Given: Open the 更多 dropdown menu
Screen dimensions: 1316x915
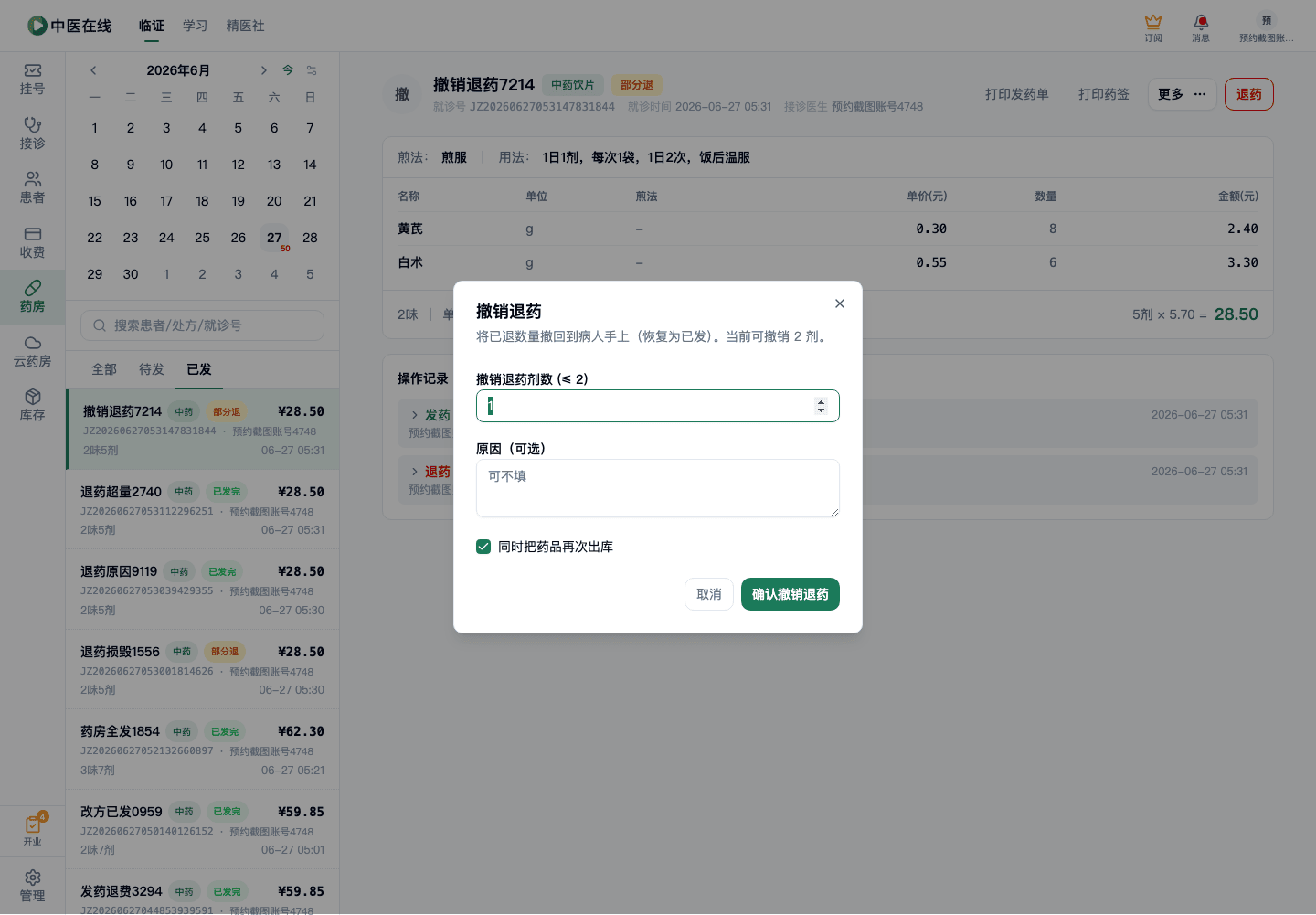Looking at the screenshot, I should coord(1182,94).
